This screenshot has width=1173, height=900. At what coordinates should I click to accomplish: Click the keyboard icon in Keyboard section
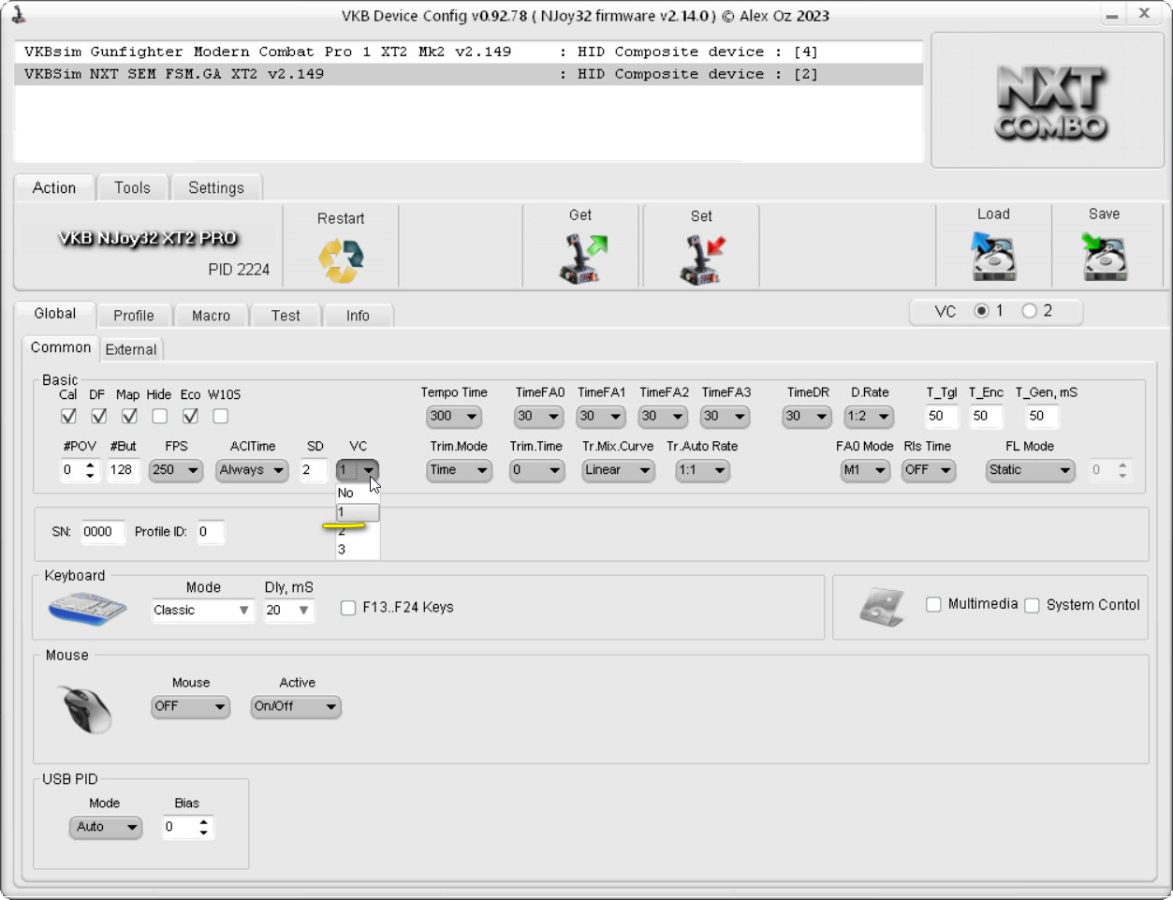(87, 607)
